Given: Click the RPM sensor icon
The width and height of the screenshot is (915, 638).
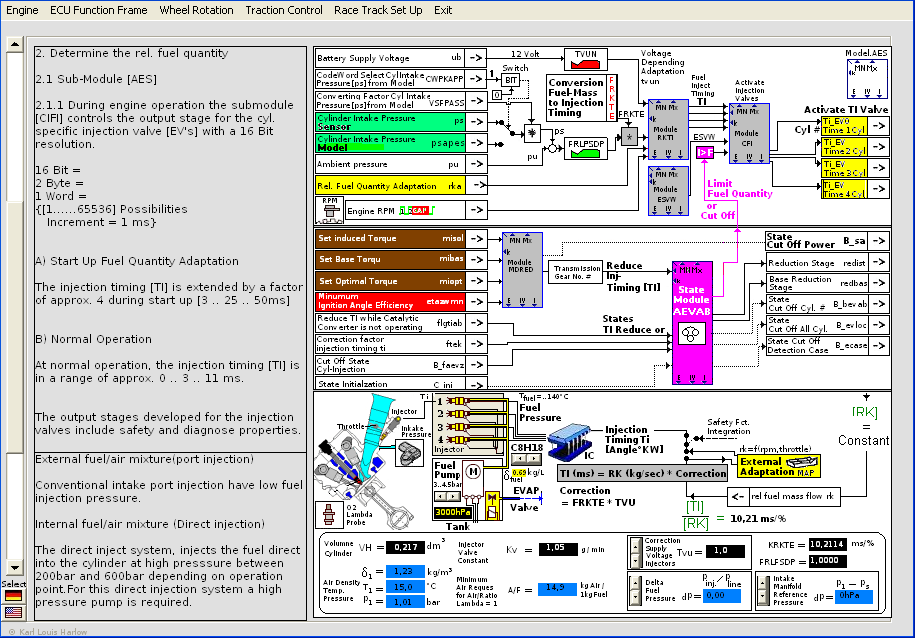Looking at the screenshot, I should click(330, 210).
